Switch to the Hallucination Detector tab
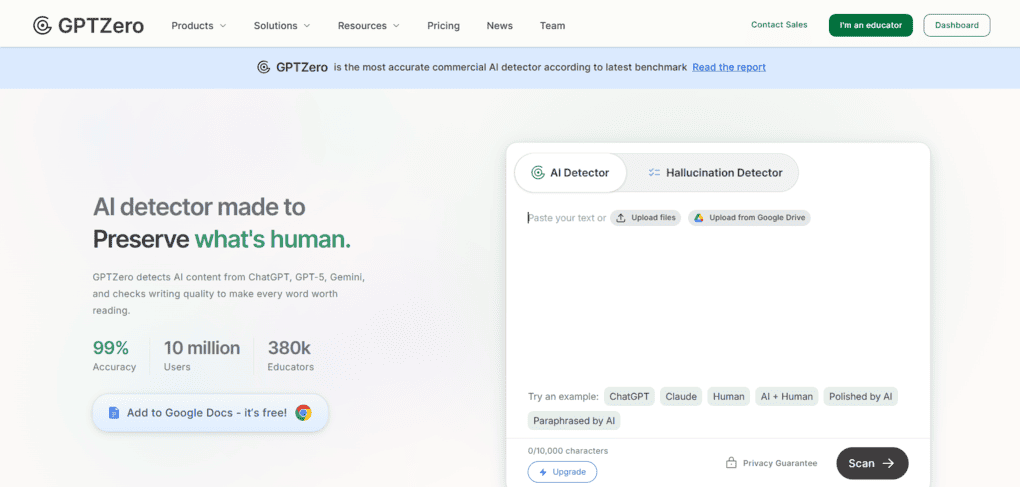This screenshot has width=1020, height=487. click(x=714, y=173)
